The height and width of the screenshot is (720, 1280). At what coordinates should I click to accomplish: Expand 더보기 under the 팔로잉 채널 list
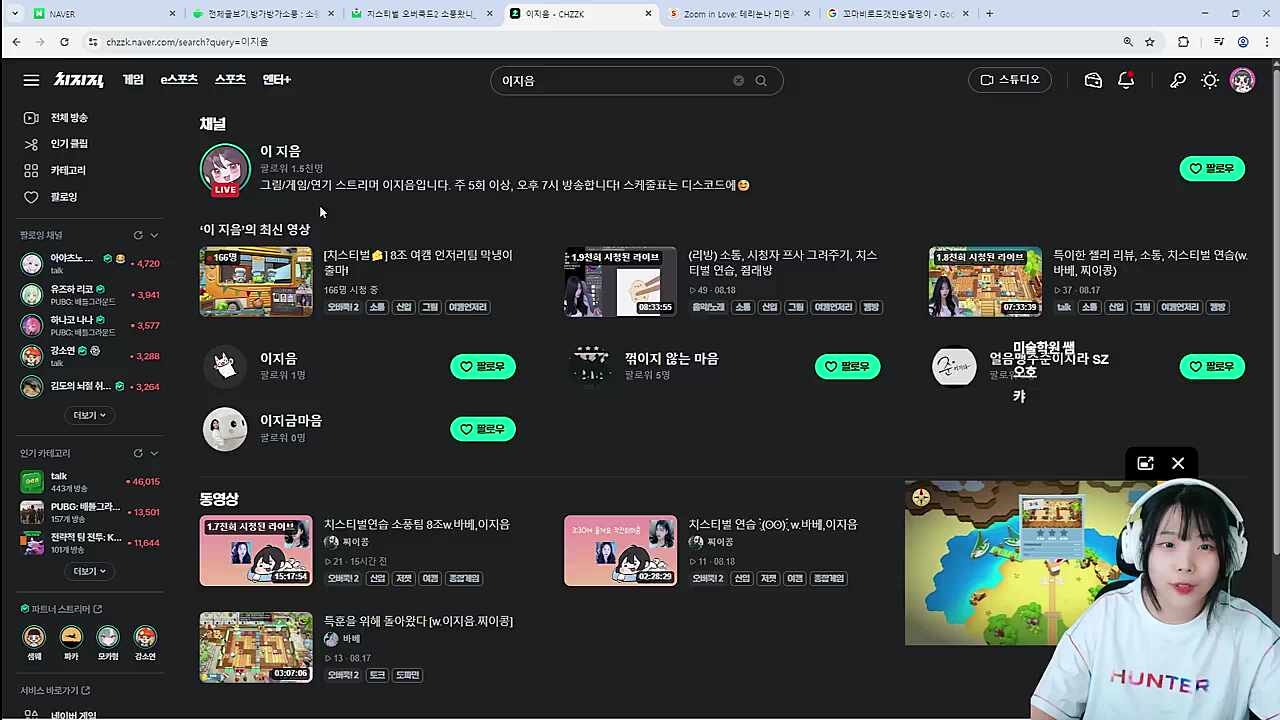pyautogui.click(x=89, y=415)
